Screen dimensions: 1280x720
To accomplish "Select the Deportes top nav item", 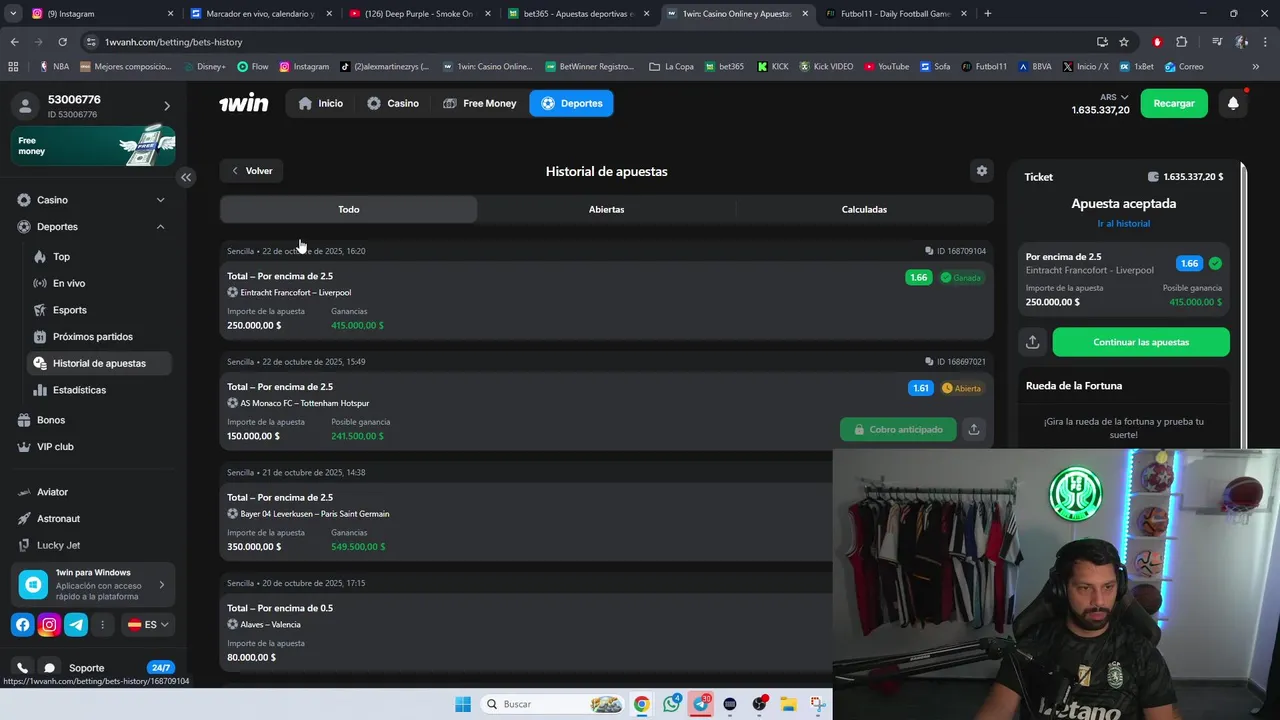I will [x=572, y=103].
